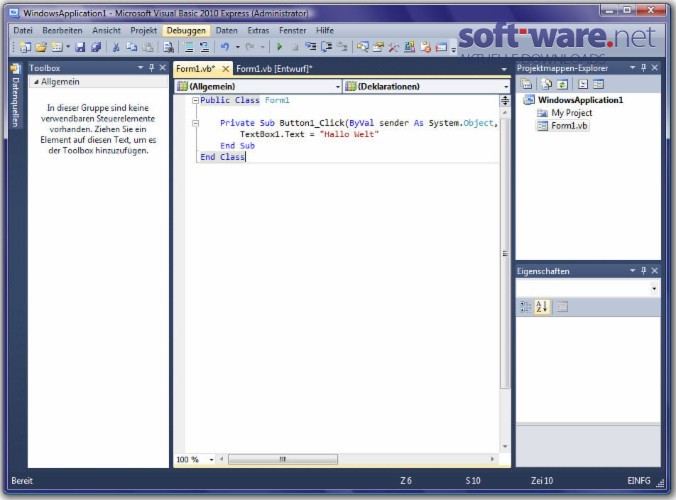Screen dimensions: 676x500
Task: Collapse the Public Class Form1 block
Action: (195, 100)
